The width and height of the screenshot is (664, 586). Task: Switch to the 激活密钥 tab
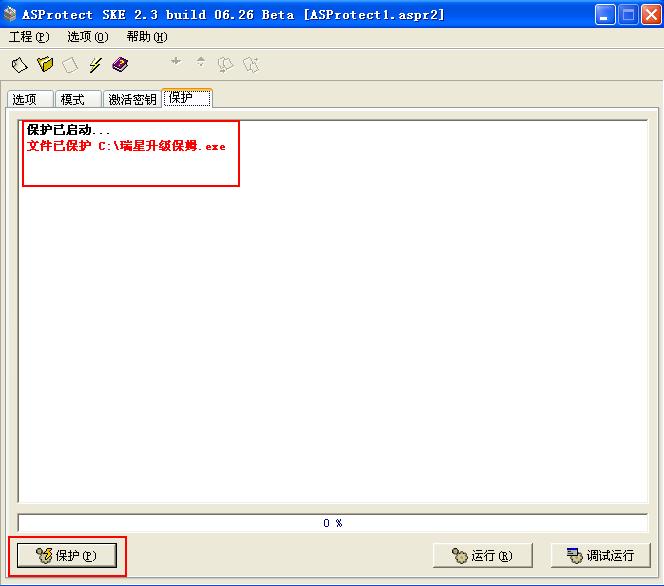(x=132, y=99)
